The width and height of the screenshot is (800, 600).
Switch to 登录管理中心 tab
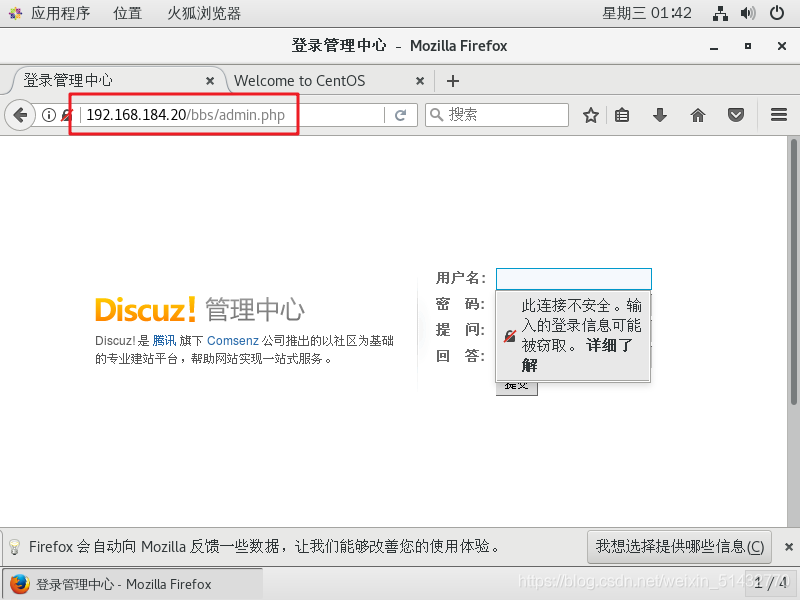[x=115, y=81]
